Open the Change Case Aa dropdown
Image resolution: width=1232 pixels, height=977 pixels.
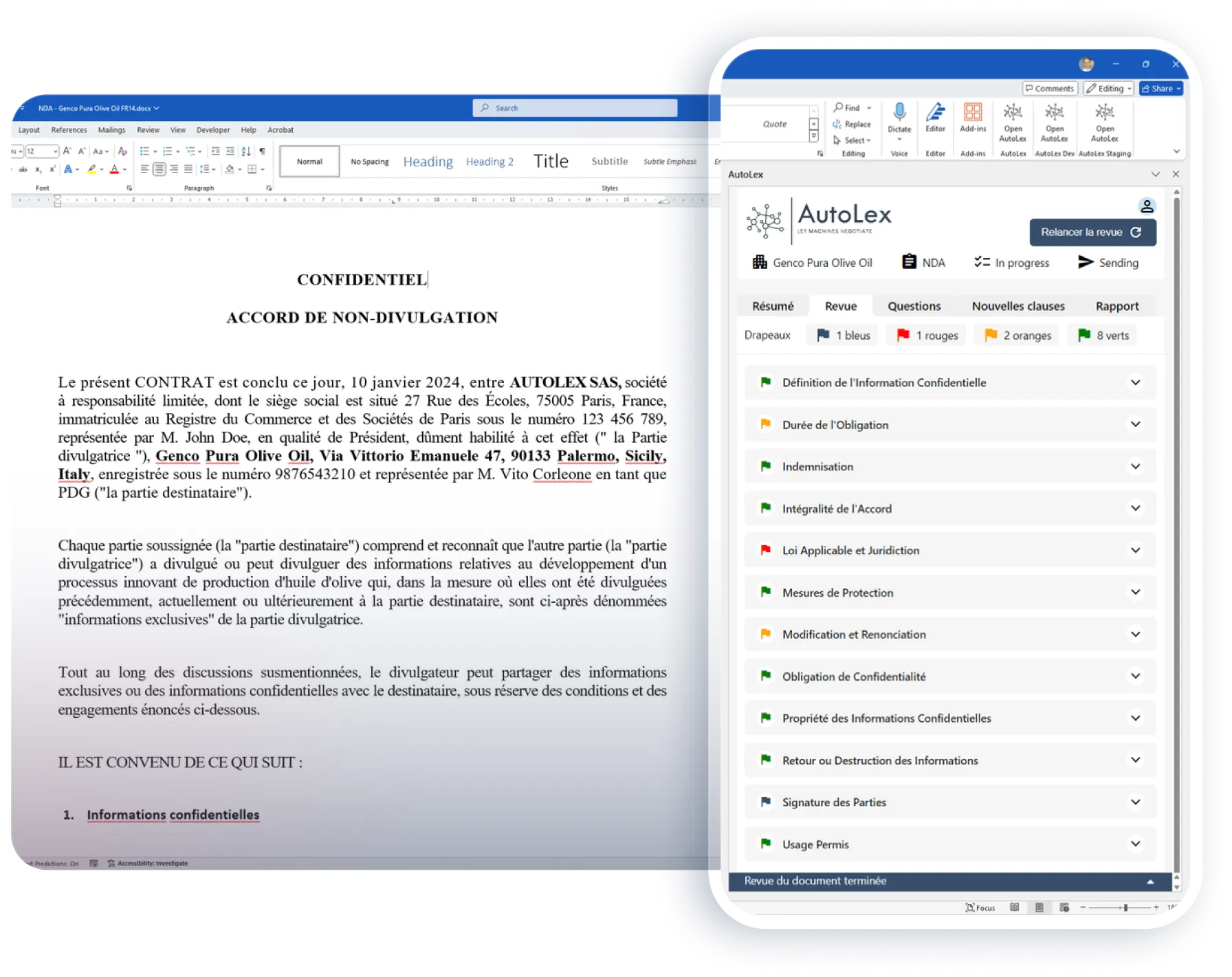pyautogui.click(x=100, y=151)
